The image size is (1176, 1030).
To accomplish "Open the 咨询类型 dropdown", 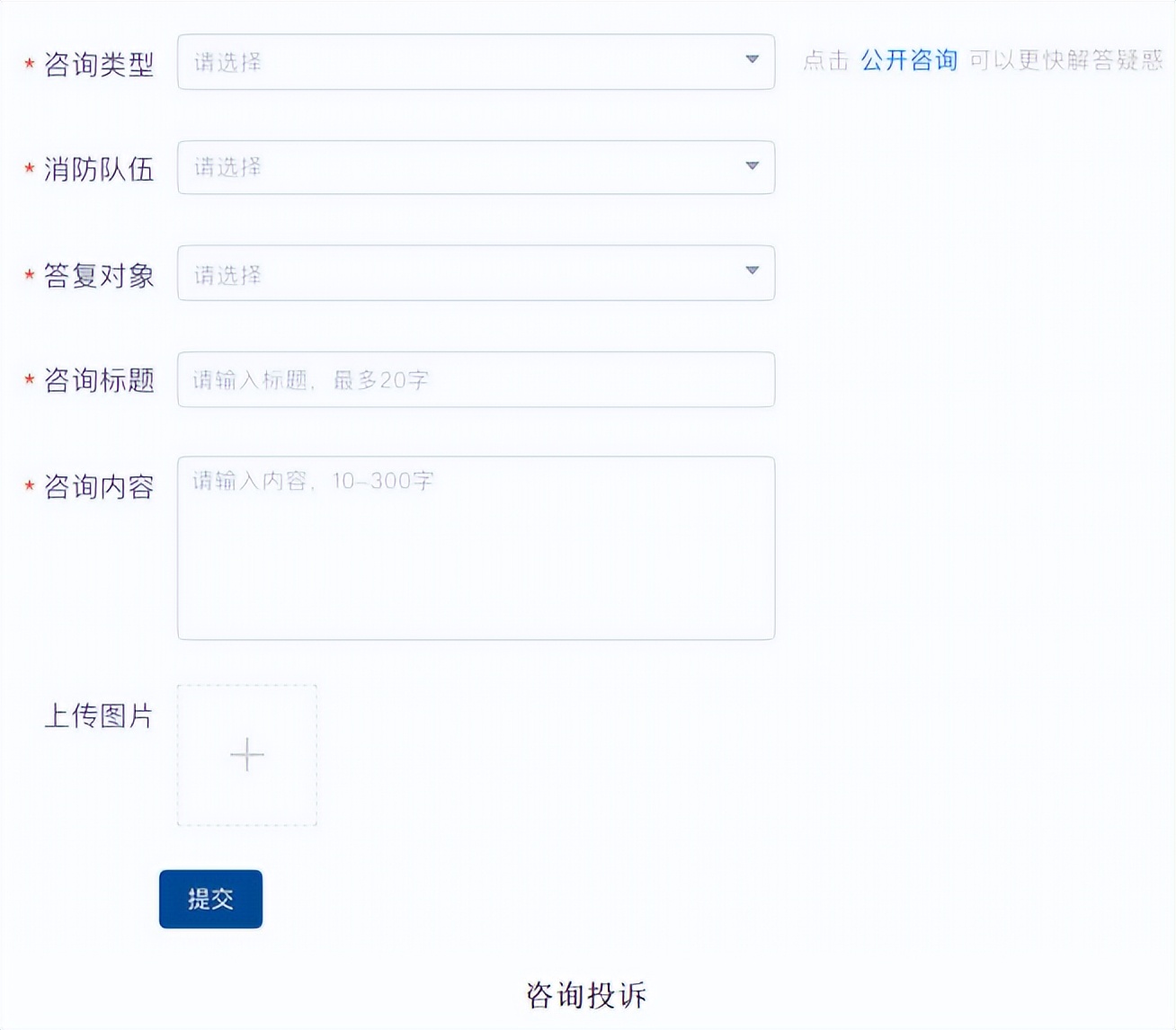I will 477,62.
